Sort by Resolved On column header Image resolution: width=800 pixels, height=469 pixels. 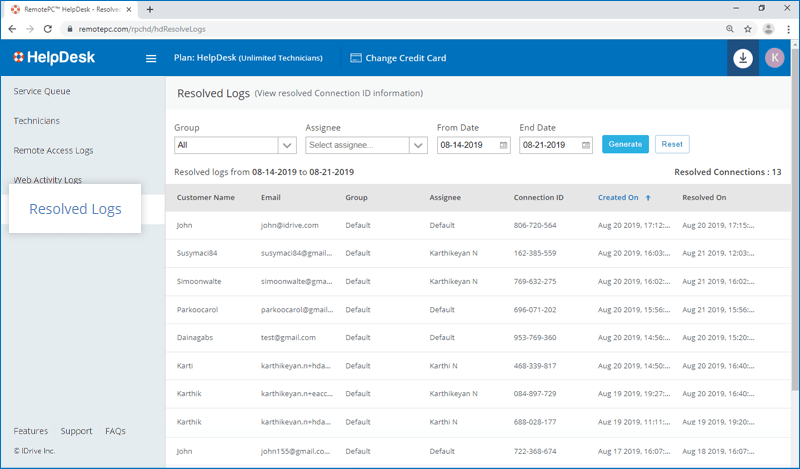pos(704,198)
